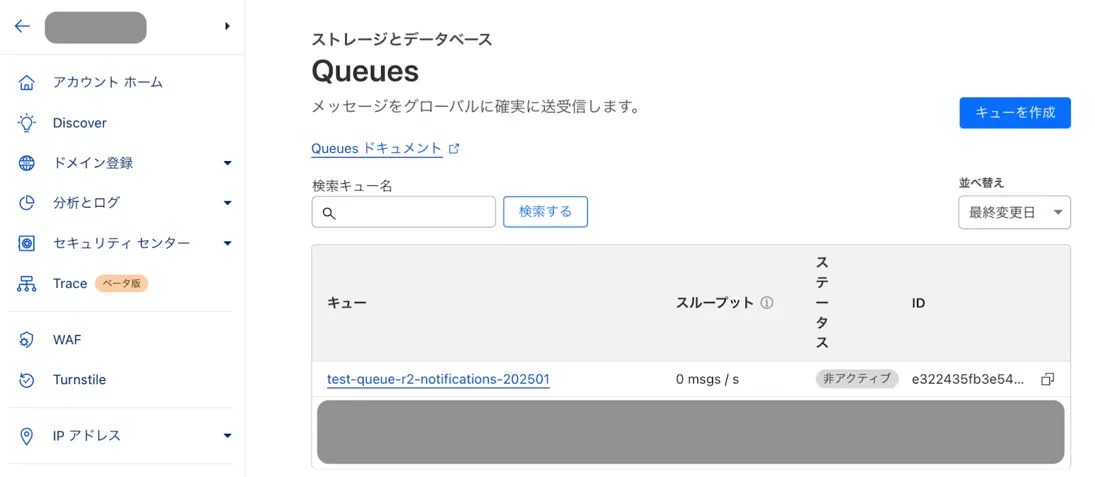Copy the queue ID with the copy icon
Viewport: 1095px width, 477px height.
coord(1048,379)
